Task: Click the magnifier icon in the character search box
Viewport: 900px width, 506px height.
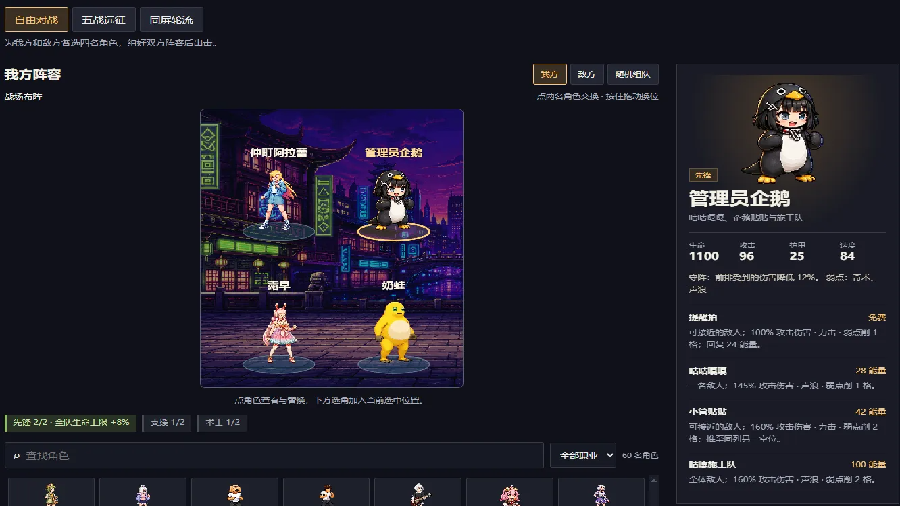Action: point(17,456)
